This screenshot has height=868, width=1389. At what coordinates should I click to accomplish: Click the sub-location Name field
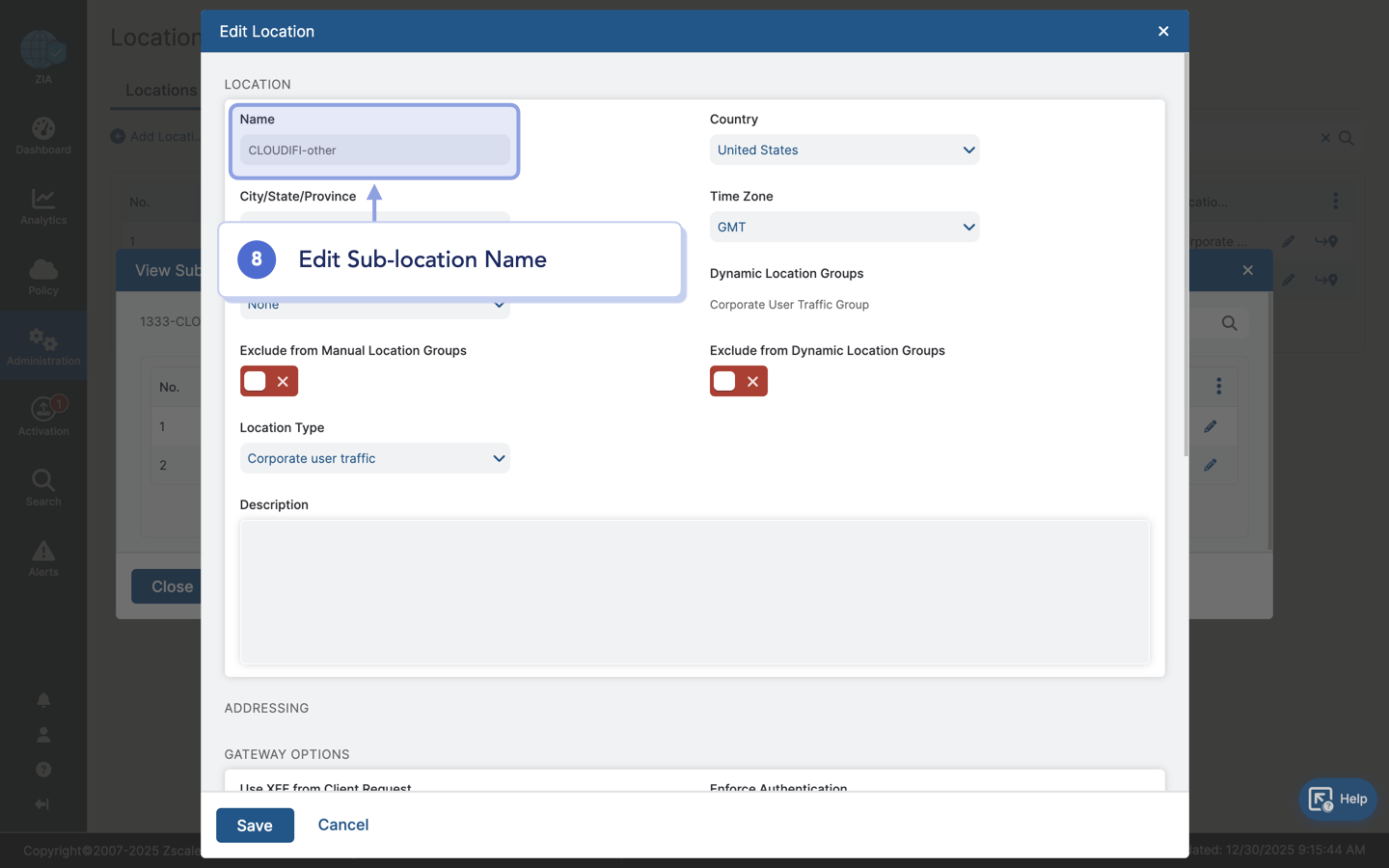pos(374,149)
